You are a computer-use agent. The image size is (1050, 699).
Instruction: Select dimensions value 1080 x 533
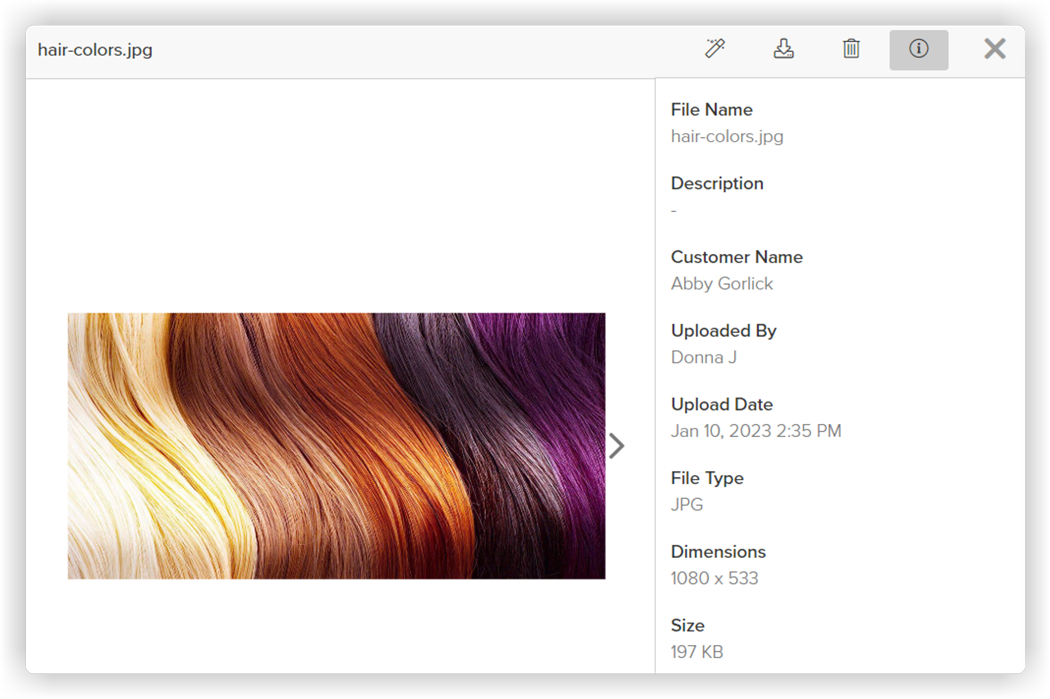(715, 578)
